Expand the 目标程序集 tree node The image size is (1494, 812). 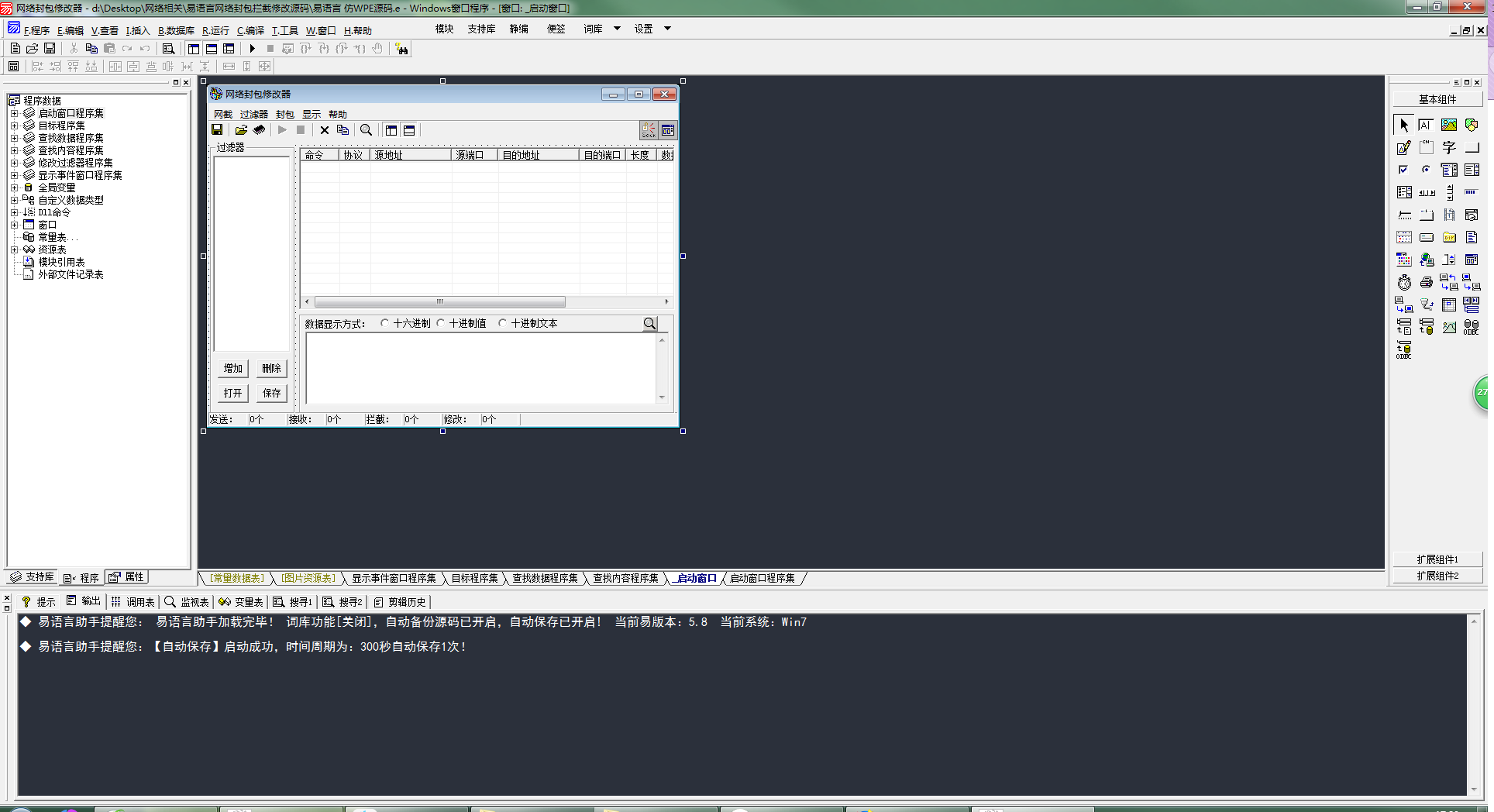pyautogui.click(x=14, y=126)
